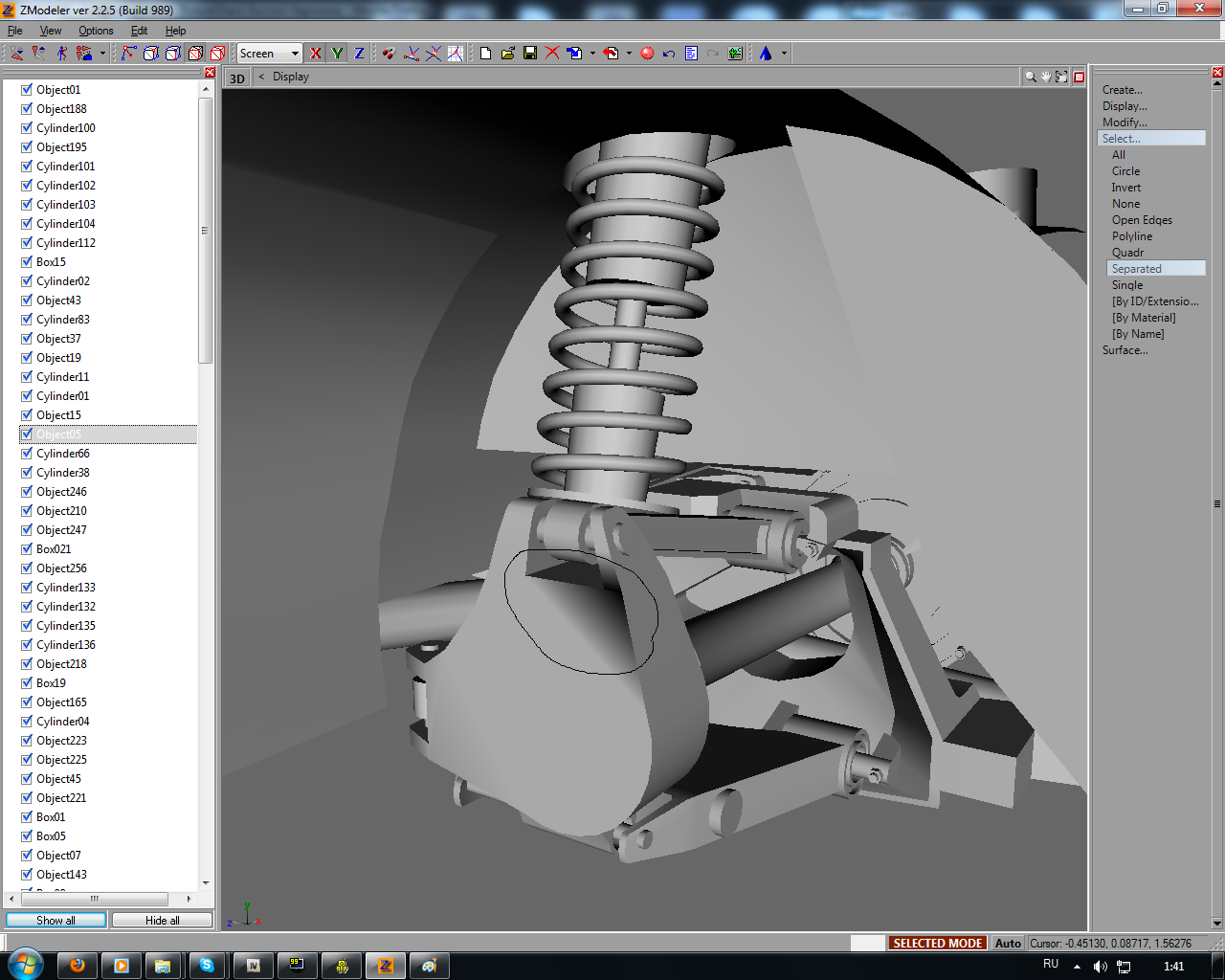Hide Object246 using its checkbox

pos(27,491)
